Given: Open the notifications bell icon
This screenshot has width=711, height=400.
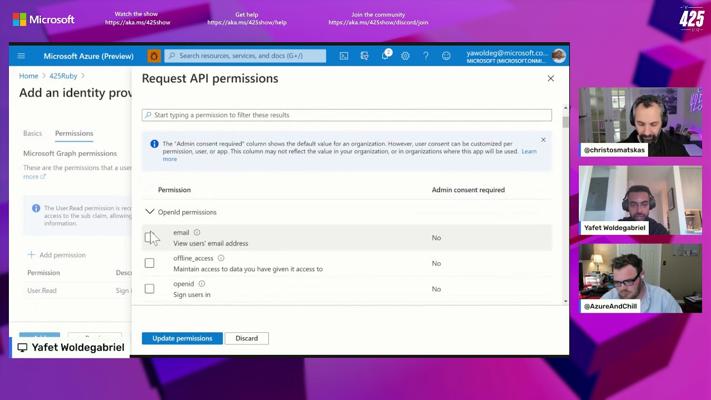Looking at the screenshot, I should point(385,55).
